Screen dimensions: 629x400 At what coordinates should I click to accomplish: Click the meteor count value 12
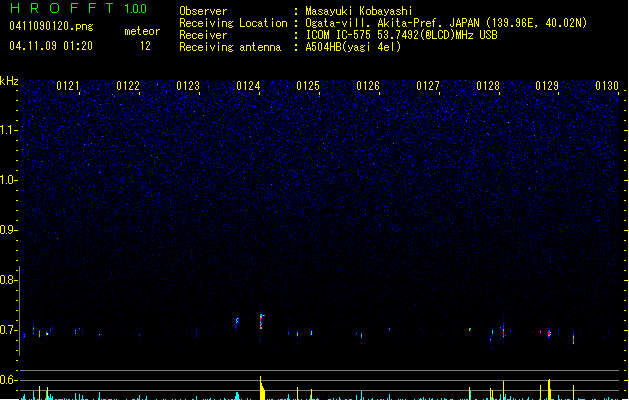(145, 46)
